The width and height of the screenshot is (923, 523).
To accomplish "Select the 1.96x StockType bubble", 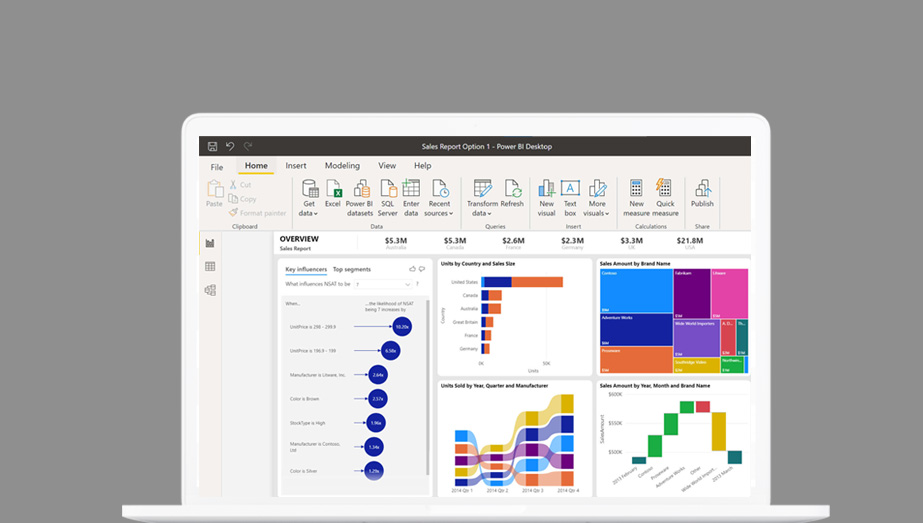I will [x=376, y=423].
